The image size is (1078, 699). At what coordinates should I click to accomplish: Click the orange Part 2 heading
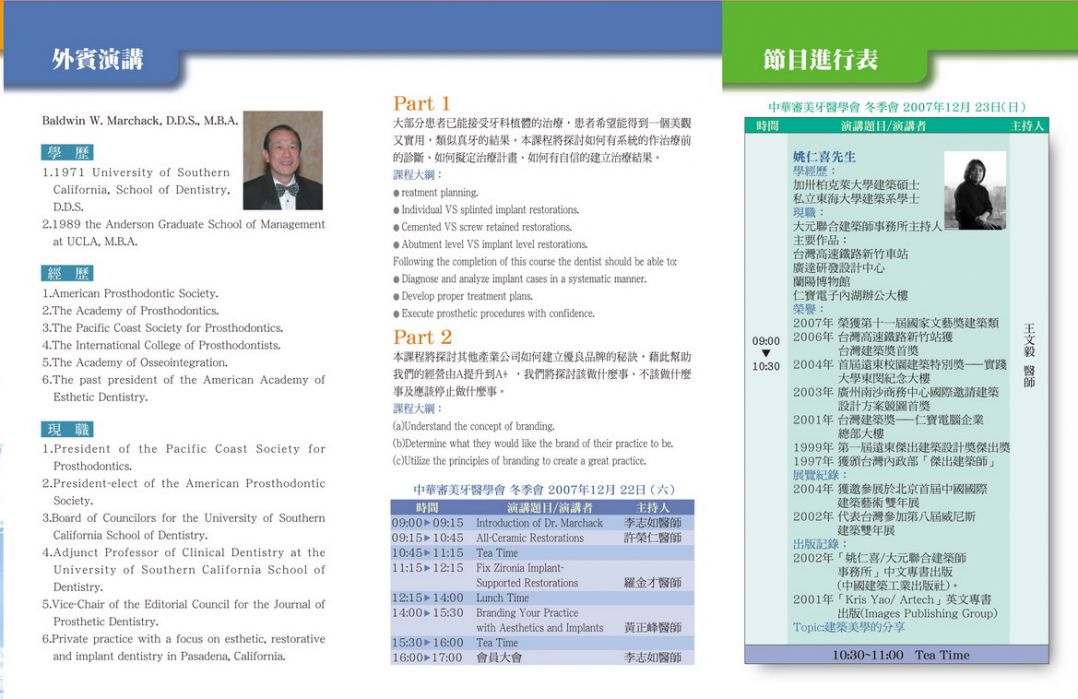coord(422,337)
